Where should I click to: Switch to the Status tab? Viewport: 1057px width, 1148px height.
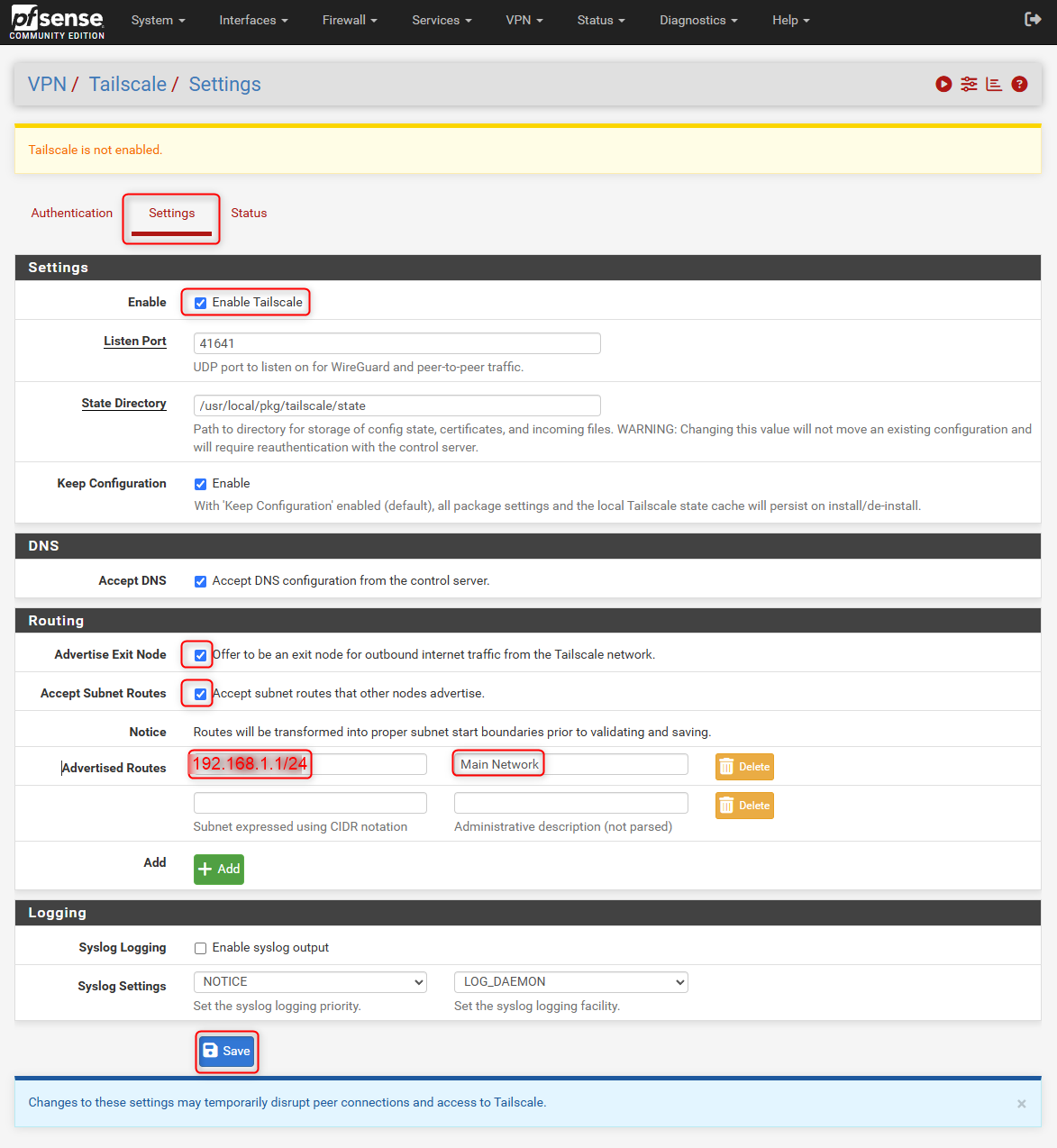point(249,213)
